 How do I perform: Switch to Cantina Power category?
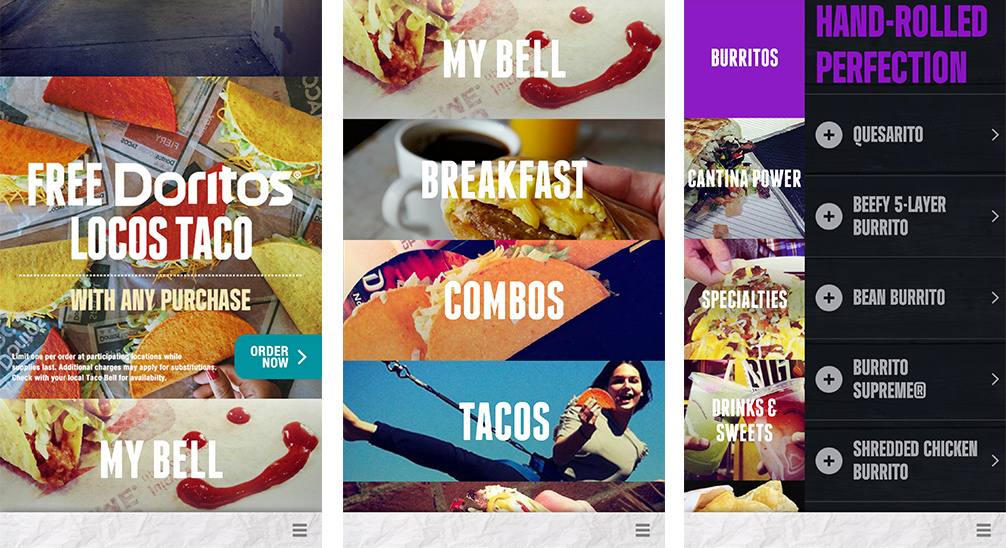744,178
